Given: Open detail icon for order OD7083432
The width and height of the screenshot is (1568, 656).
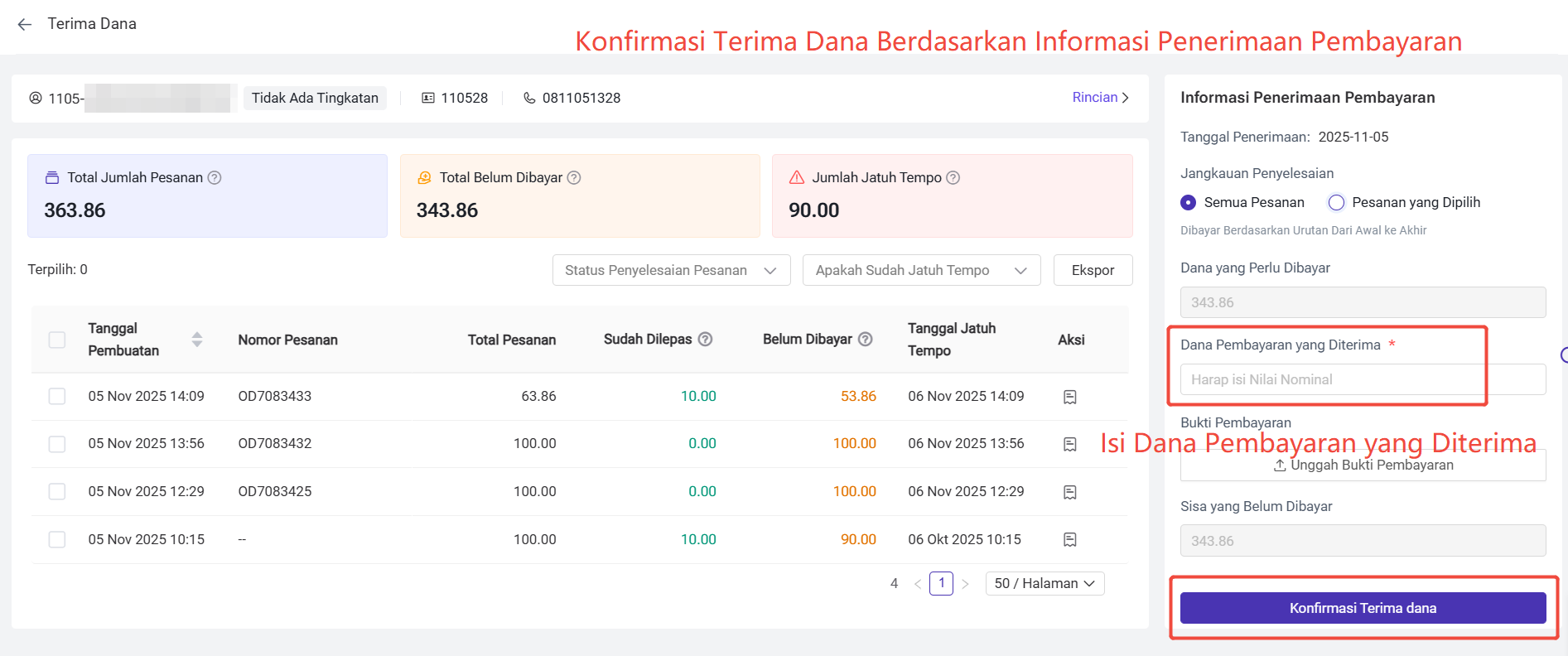Looking at the screenshot, I should (x=1069, y=444).
